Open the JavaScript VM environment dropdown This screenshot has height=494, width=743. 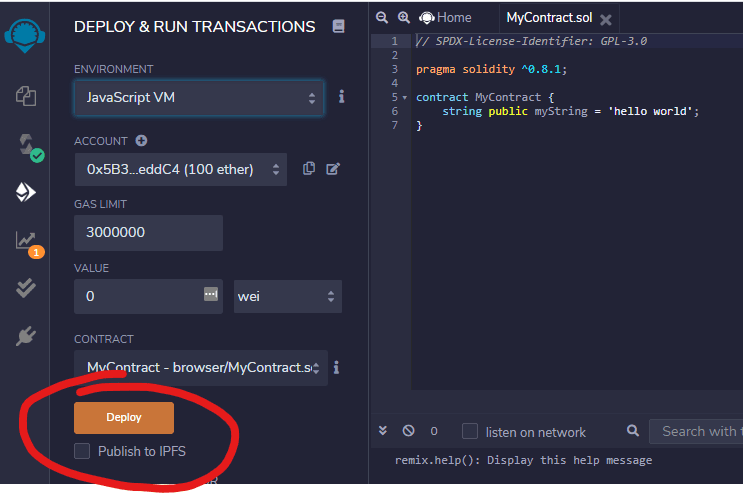pyautogui.click(x=199, y=98)
